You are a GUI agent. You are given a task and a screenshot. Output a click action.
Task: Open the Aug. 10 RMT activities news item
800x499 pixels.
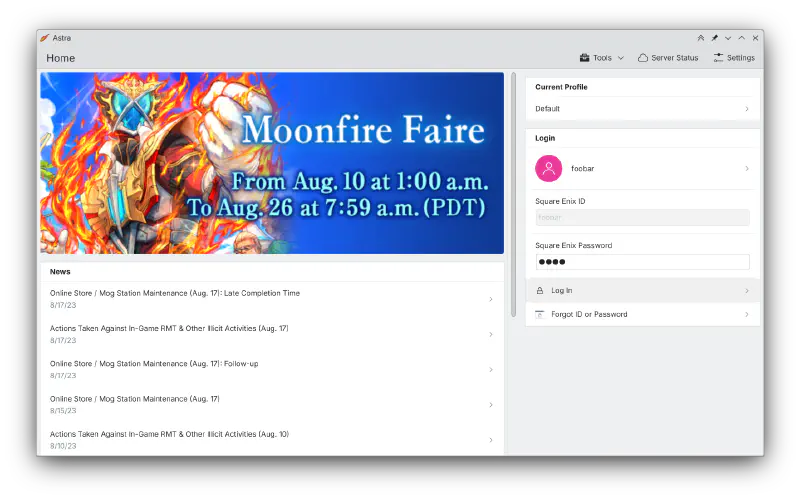pos(272,439)
